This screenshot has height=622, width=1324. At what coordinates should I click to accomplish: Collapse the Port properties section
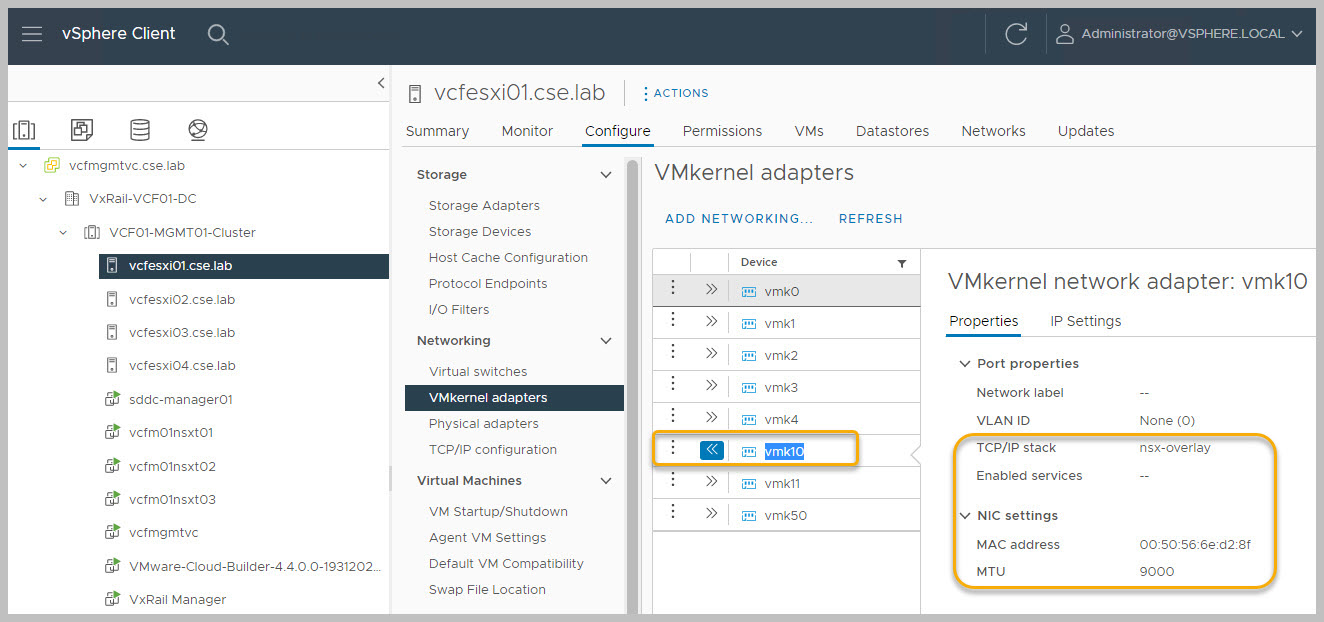pyautogui.click(x=965, y=364)
